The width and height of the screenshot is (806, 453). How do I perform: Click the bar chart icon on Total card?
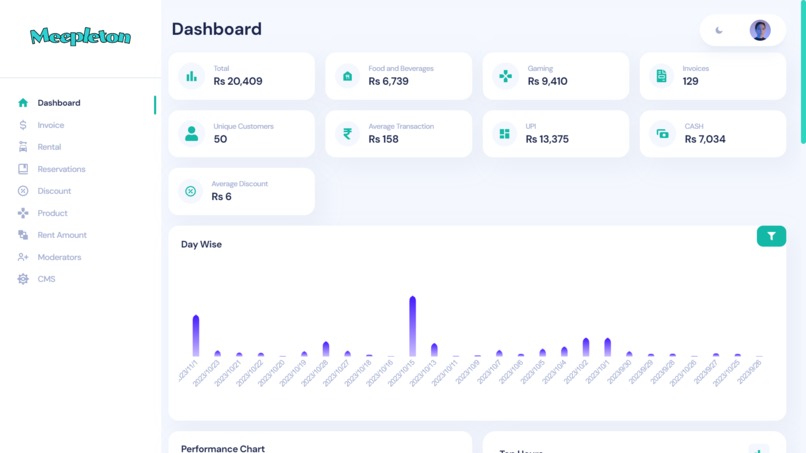coord(191,76)
